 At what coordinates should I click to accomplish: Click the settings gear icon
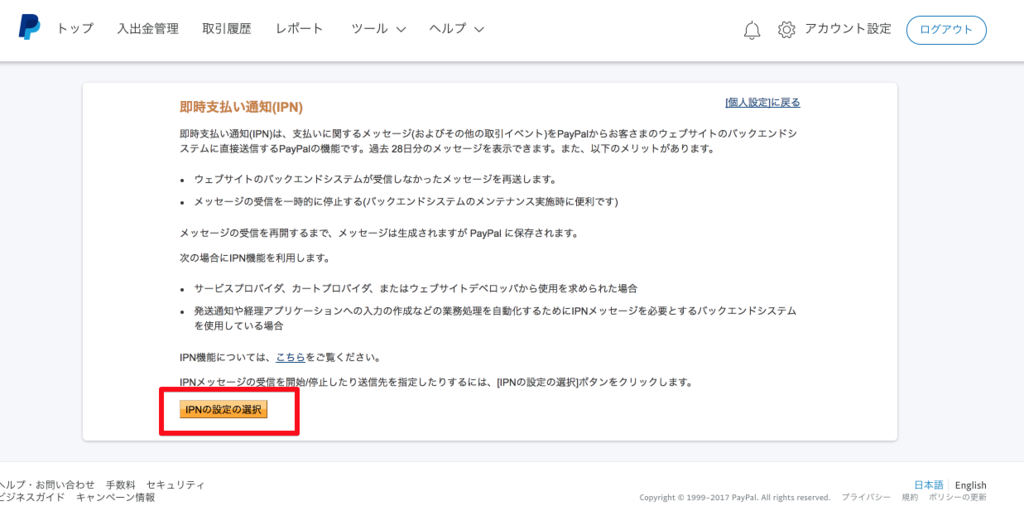pyautogui.click(x=786, y=29)
